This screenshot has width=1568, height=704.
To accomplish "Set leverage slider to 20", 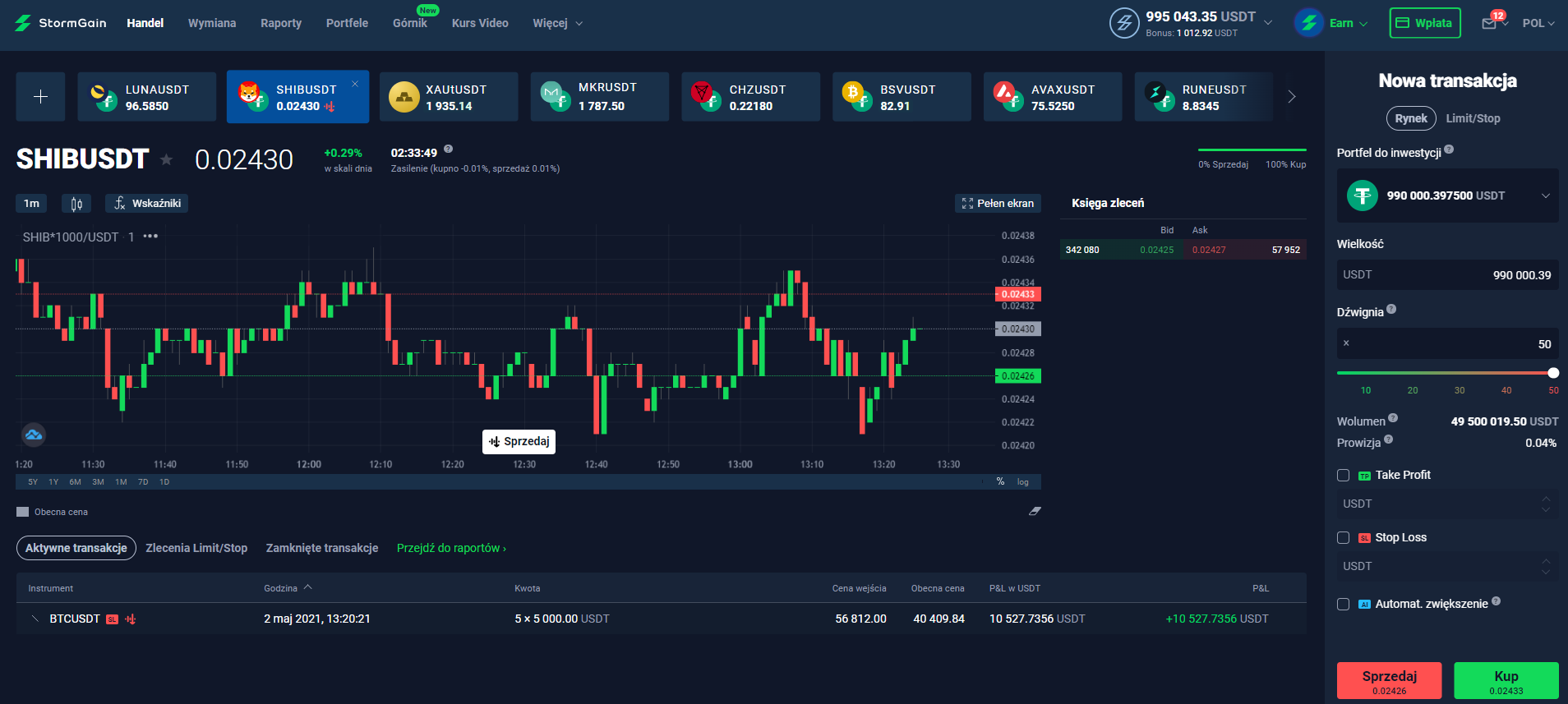I will 1413,390.
